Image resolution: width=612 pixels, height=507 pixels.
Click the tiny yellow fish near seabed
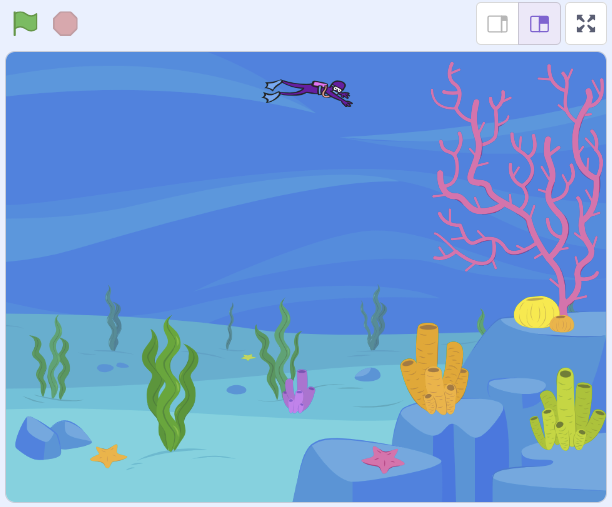click(248, 357)
